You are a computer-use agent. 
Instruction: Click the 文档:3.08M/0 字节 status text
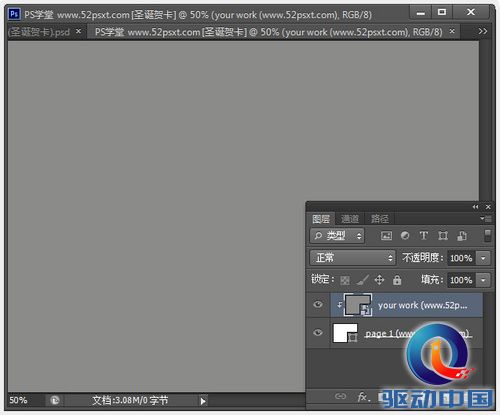coord(130,400)
